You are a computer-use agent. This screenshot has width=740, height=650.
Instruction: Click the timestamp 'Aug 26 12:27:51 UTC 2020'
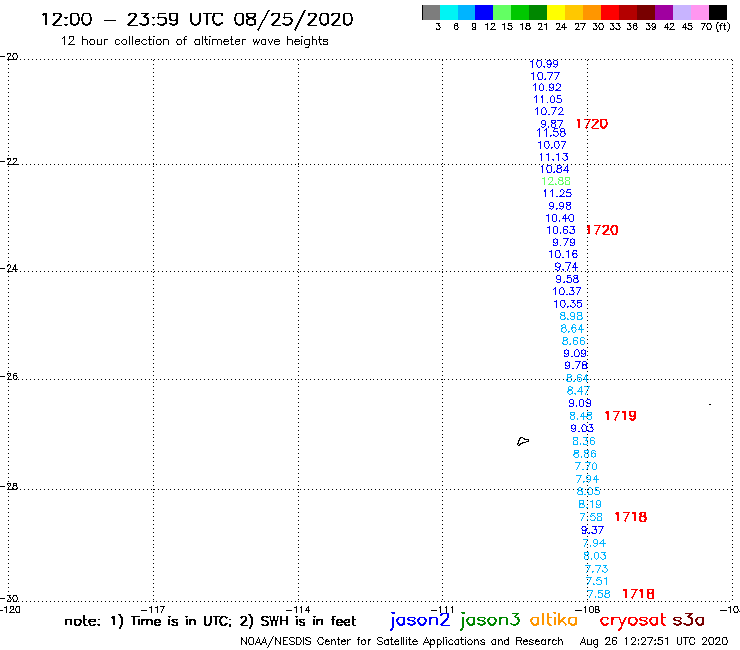pos(654,642)
